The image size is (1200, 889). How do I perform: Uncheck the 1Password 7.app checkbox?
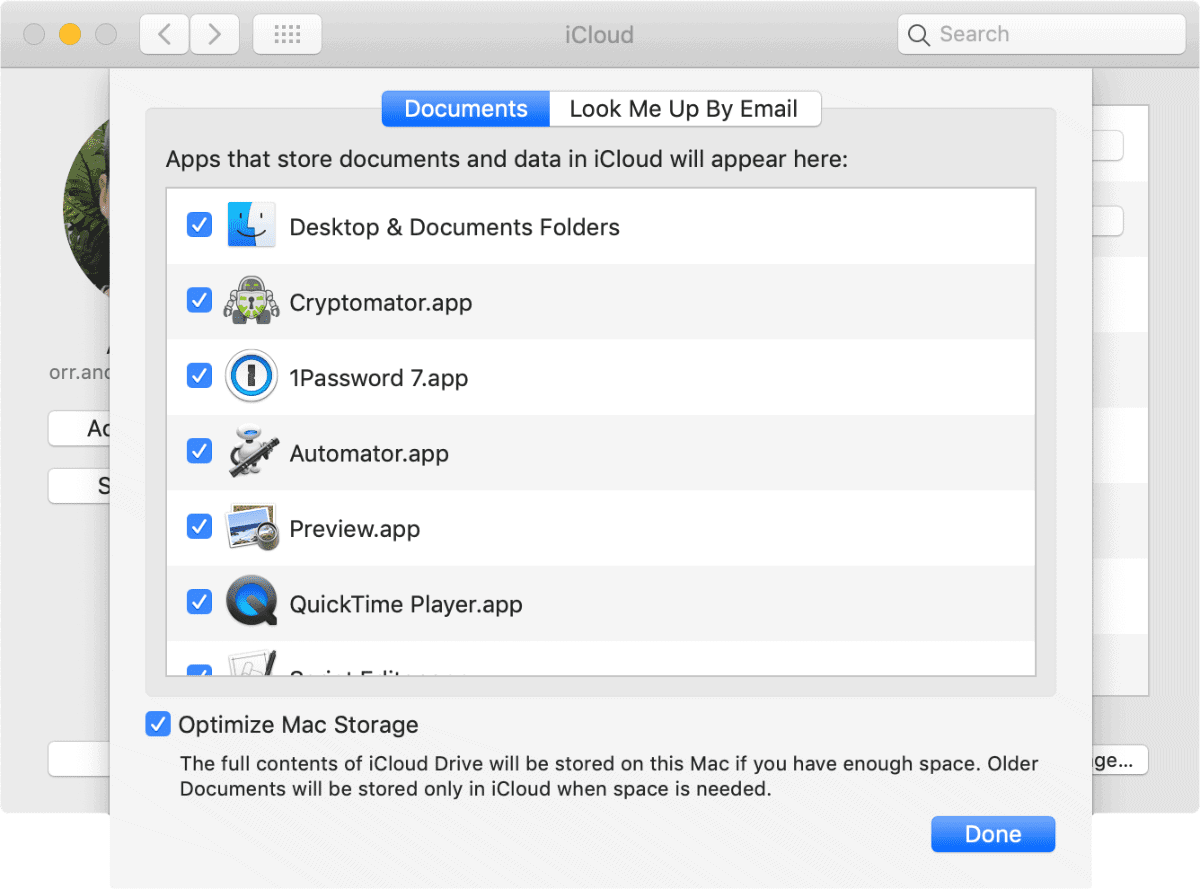(x=199, y=377)
